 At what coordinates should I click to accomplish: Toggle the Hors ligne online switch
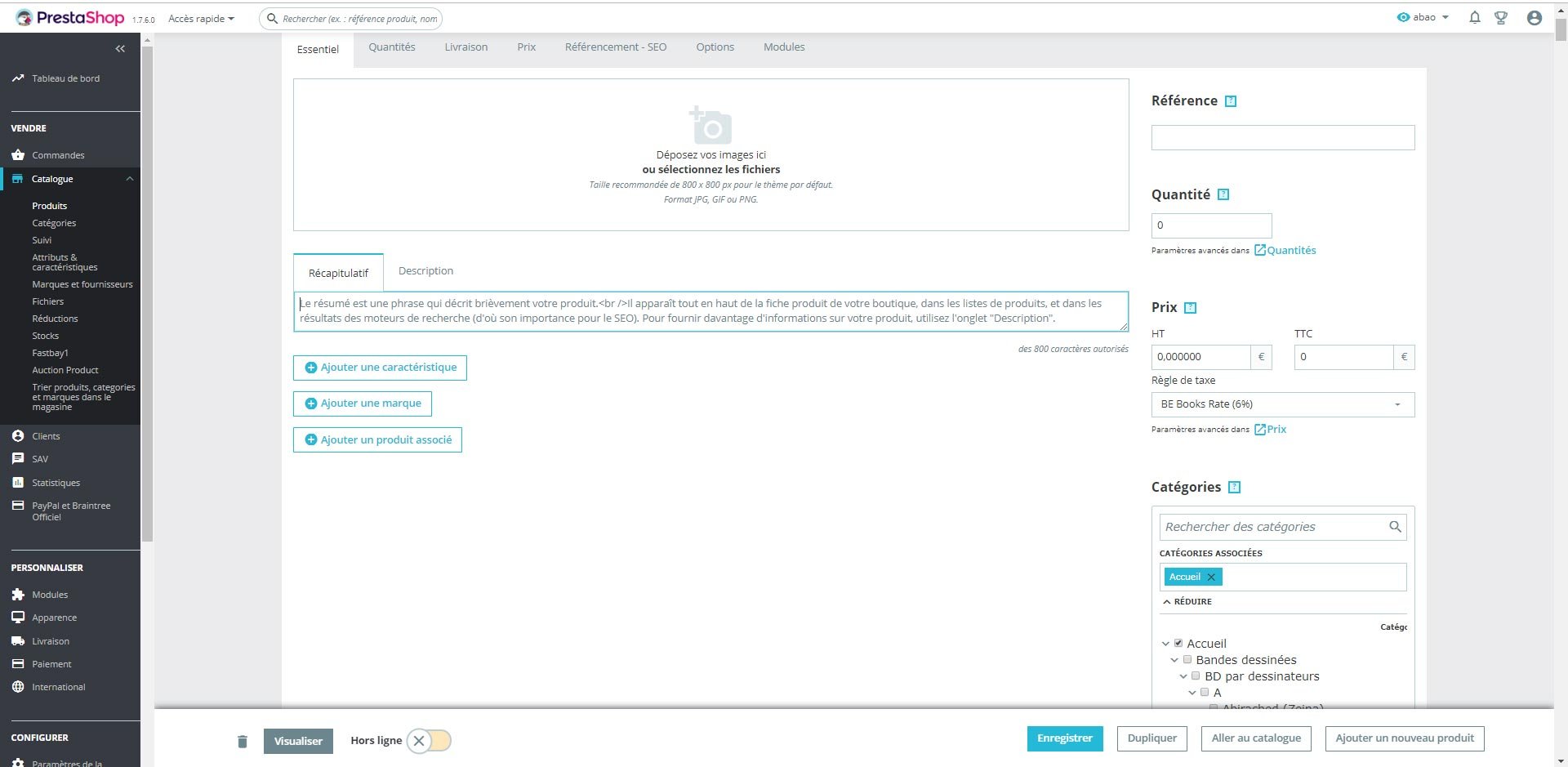point(429,741)
